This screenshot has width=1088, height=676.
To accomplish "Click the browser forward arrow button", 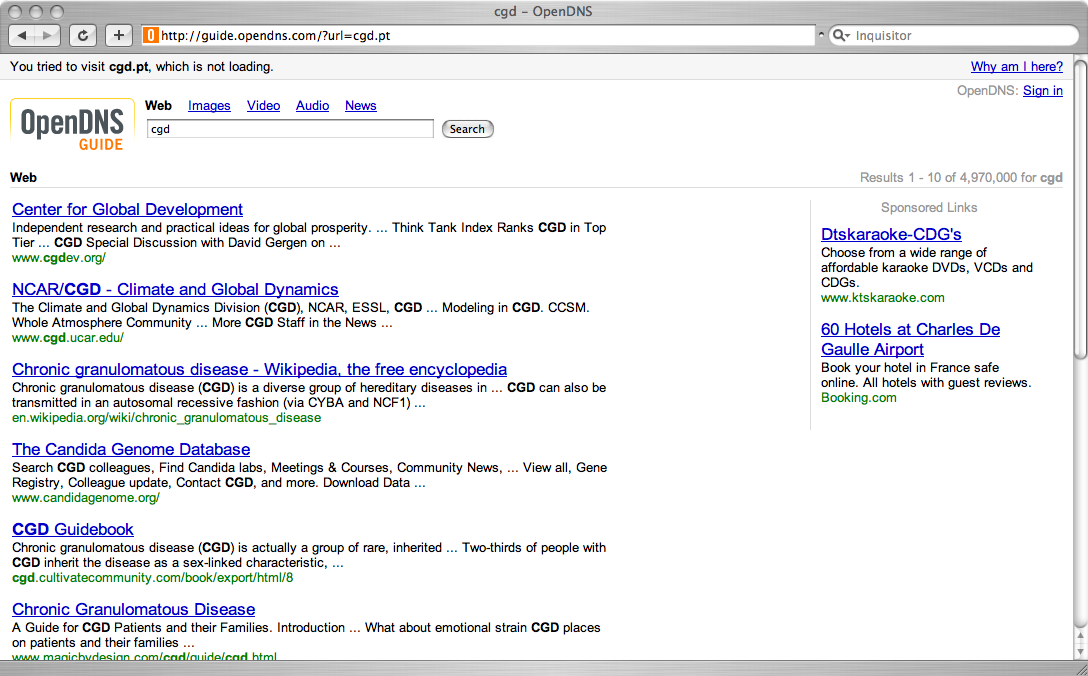I will (x=47, y=35).
